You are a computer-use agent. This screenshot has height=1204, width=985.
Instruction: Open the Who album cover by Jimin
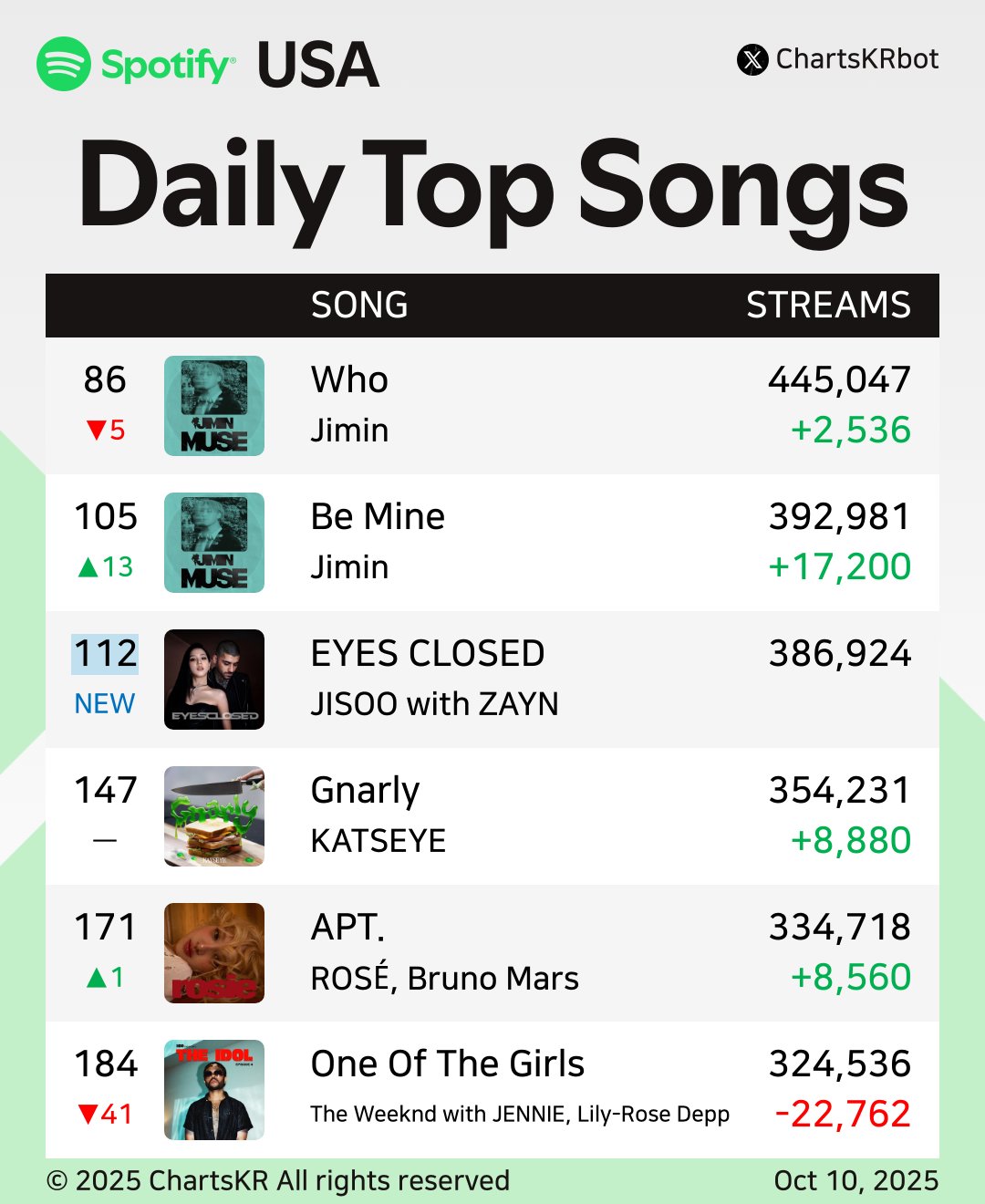pyautogui.click(x=214, y=406)
